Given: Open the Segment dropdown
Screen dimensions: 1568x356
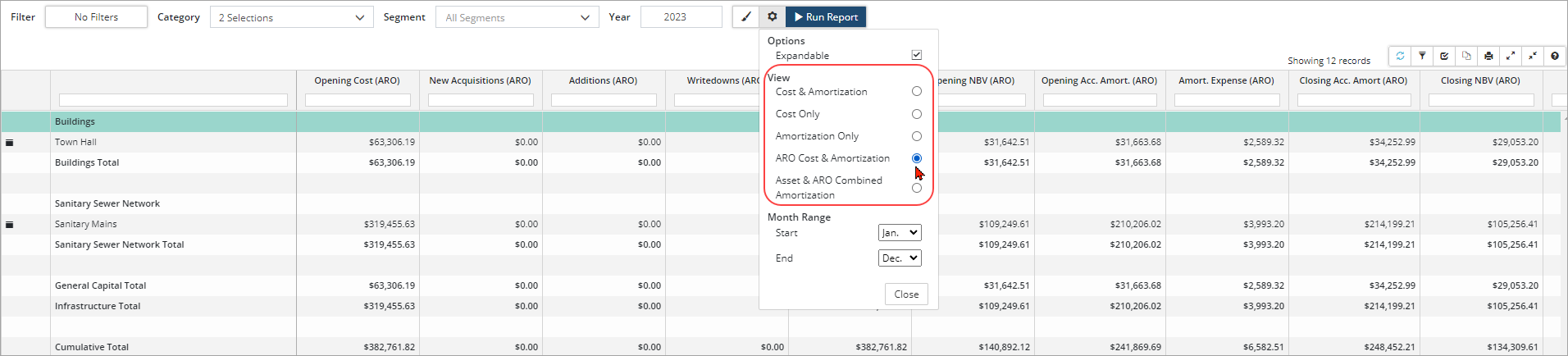Looking at the screenshot, I should (517, 17).
